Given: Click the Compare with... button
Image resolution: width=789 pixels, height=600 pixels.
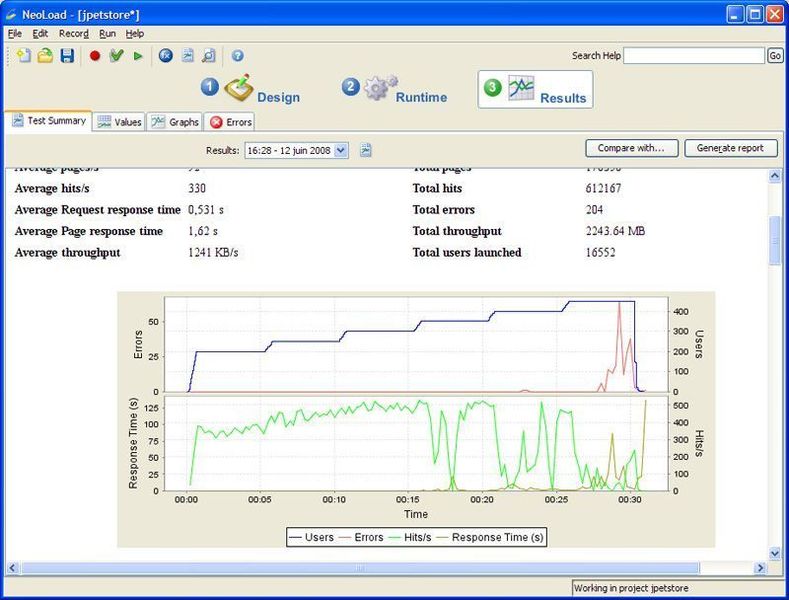Looking at the screenshot, I should tap(632, 148).
